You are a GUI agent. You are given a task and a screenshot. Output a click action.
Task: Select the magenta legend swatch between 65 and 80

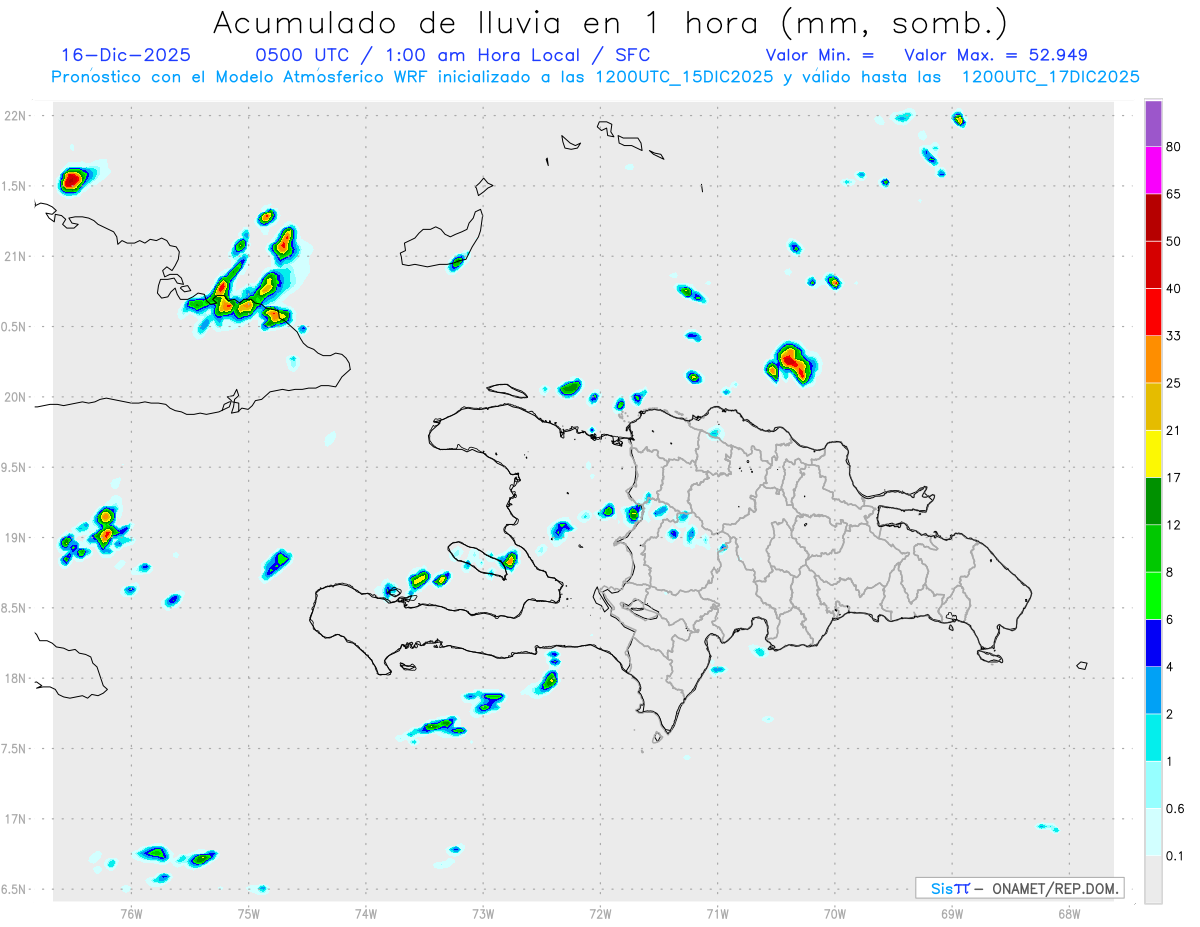pos(1153,171)
